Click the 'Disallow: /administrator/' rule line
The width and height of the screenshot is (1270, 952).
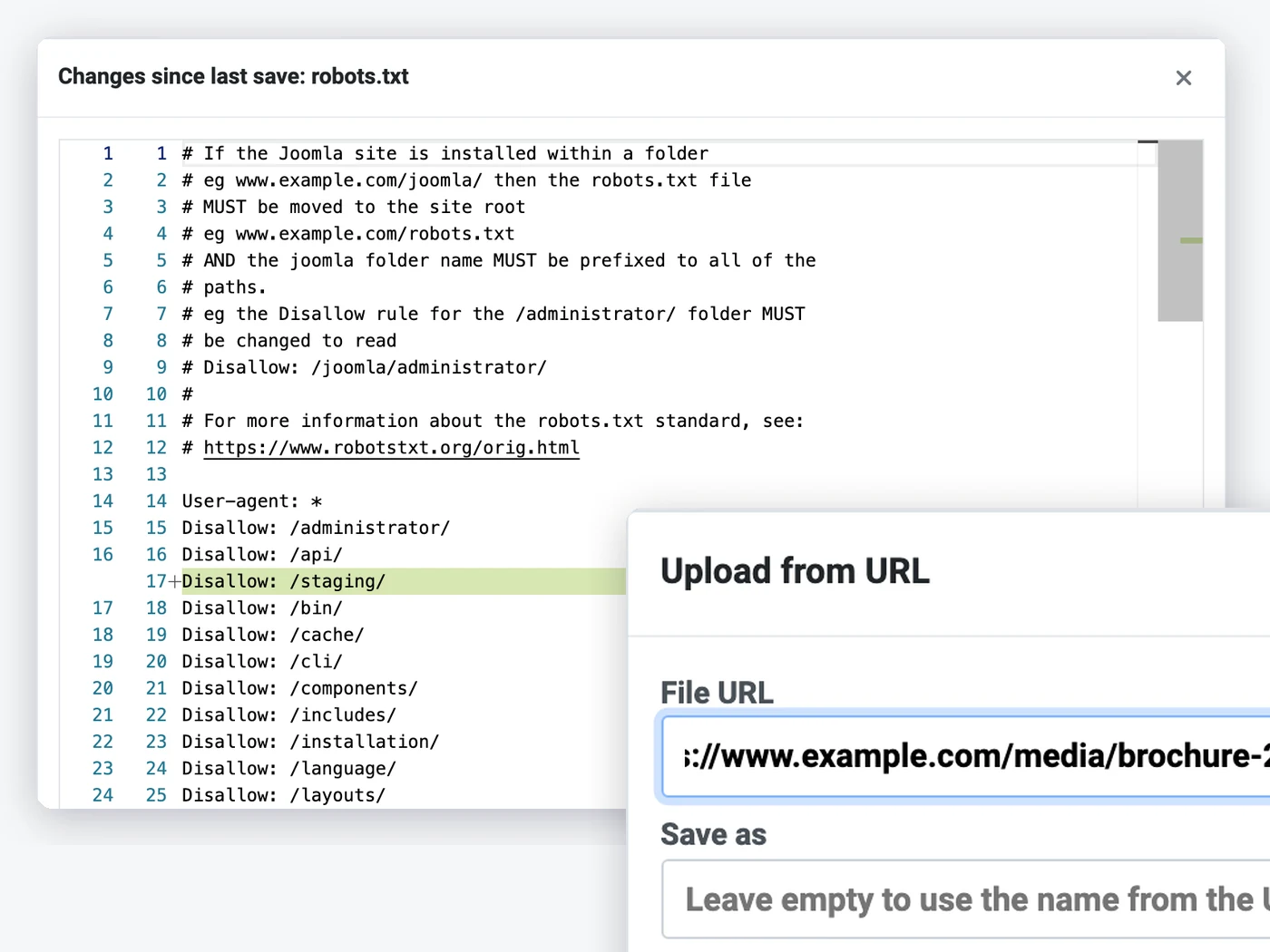click(316, 528)
